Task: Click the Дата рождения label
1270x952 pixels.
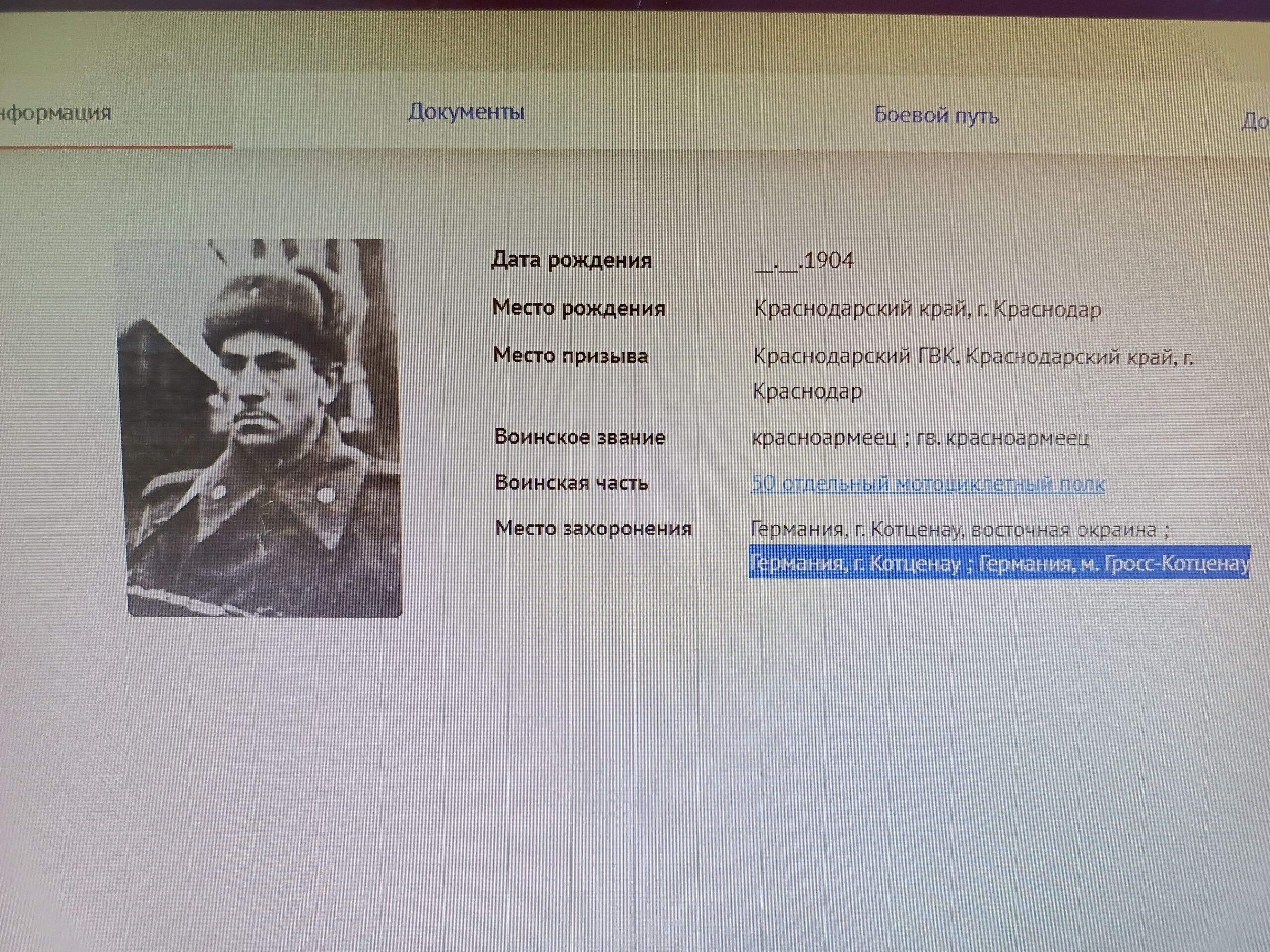Action: pos(571,260)
